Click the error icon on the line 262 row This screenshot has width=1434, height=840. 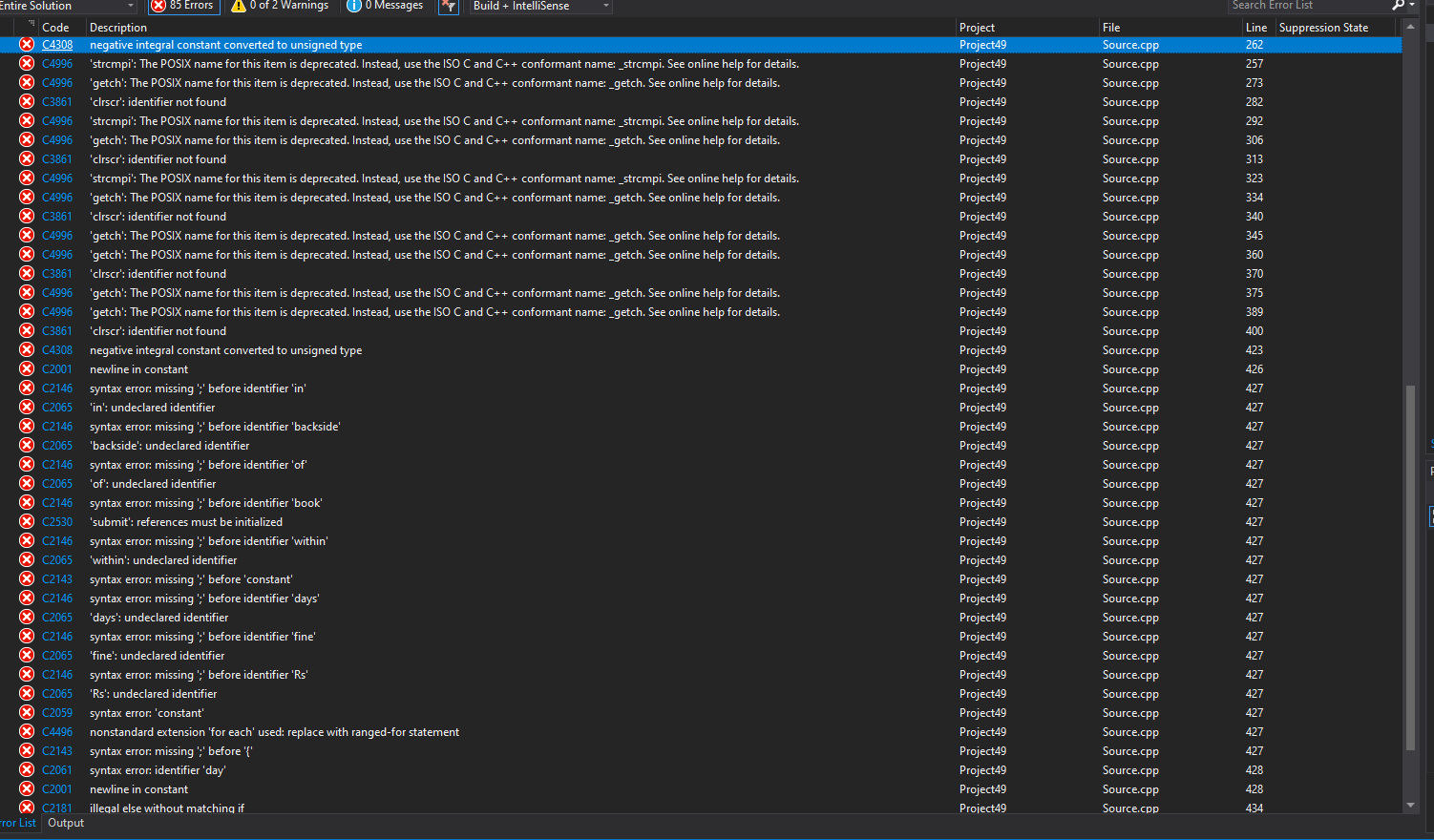(27, 45)
